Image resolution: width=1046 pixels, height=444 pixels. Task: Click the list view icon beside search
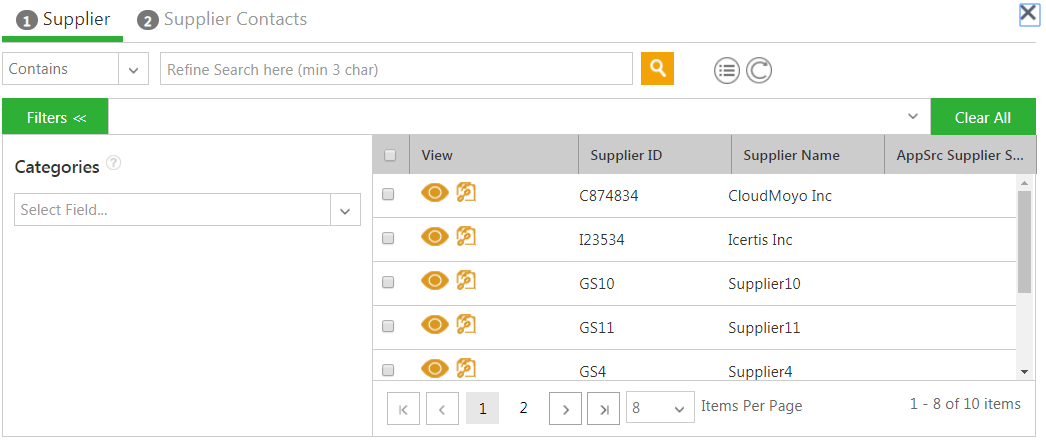[x=726, y=70]
